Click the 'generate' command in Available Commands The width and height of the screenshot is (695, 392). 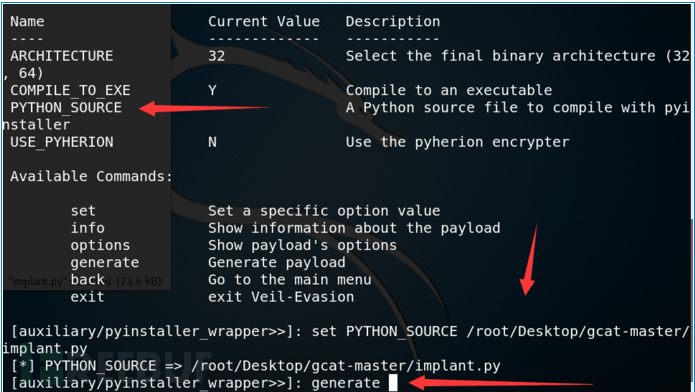[x=105, y=263]
